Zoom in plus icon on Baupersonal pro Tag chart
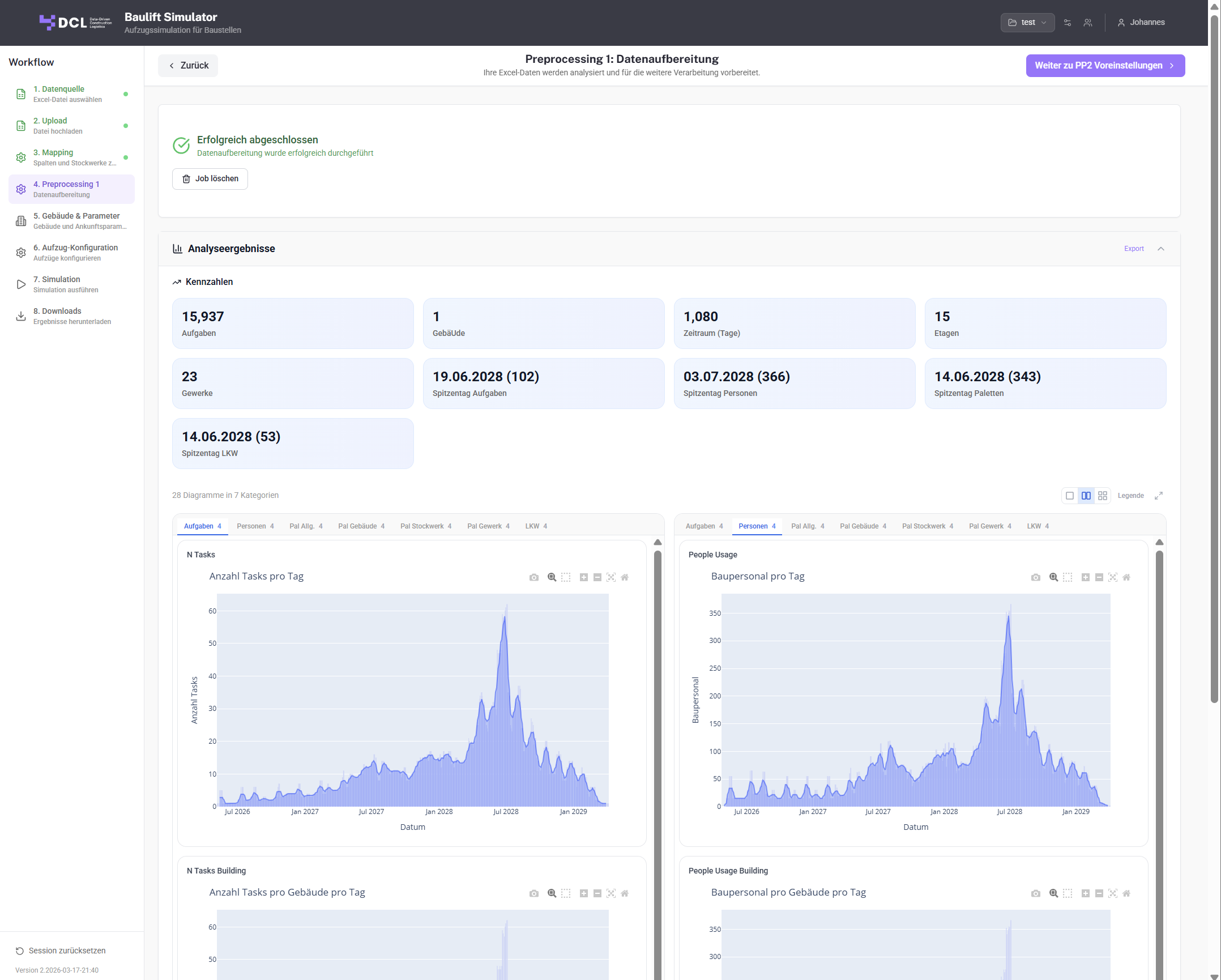 point(1085,577)
